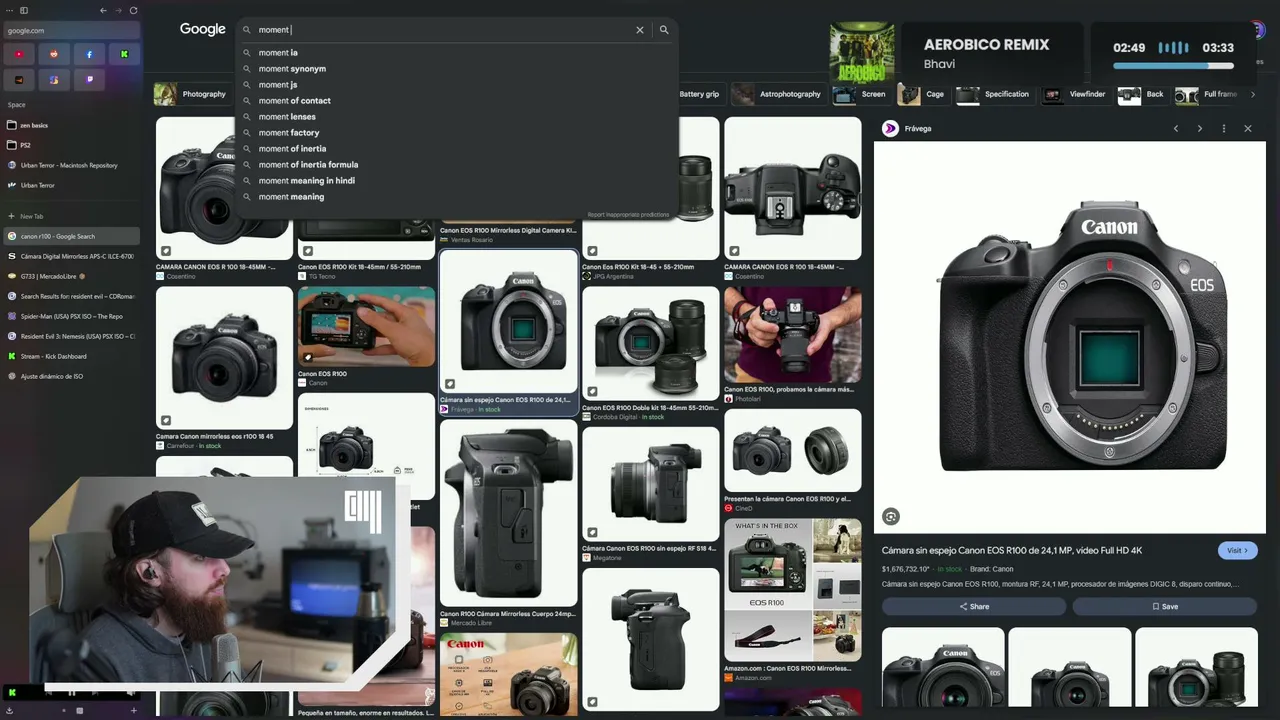
Task: Filter images by Specification chip
Action: tap(994, 94)
